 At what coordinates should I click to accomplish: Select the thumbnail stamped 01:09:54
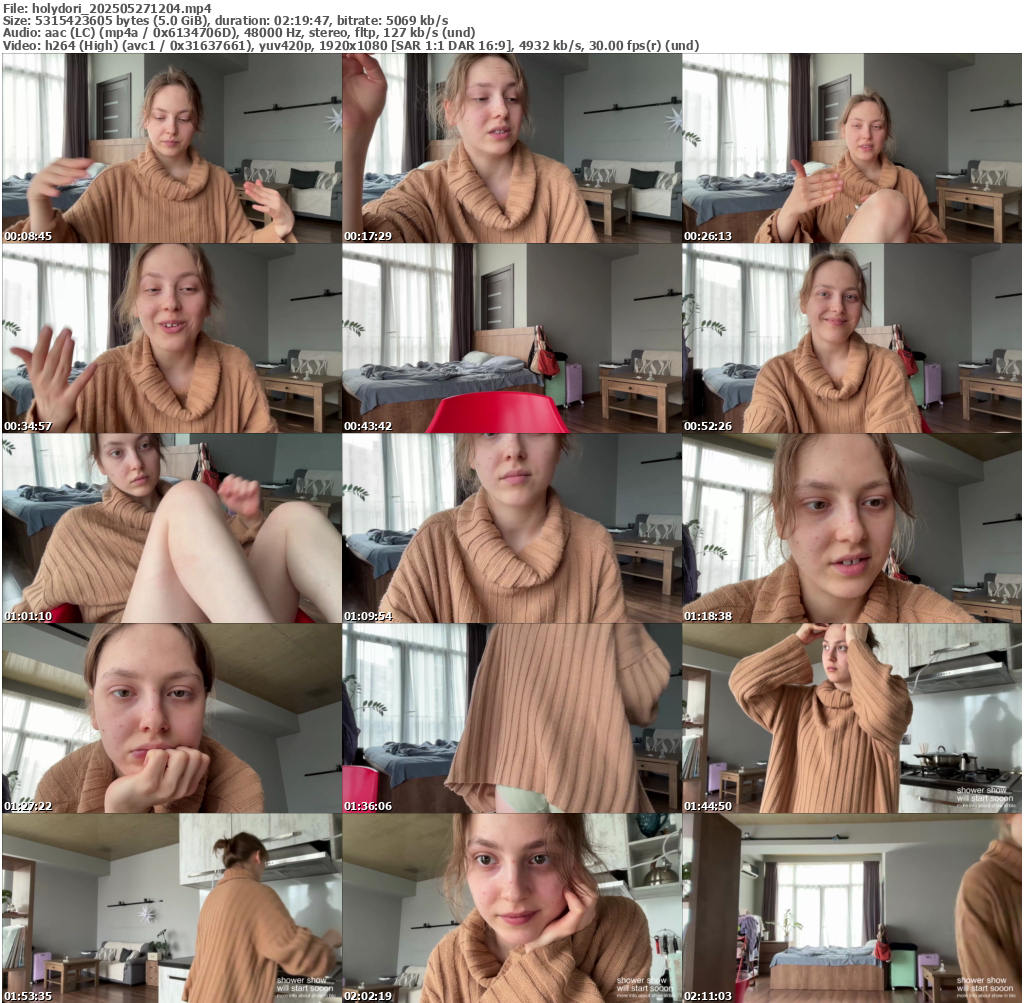click(512, 528)
